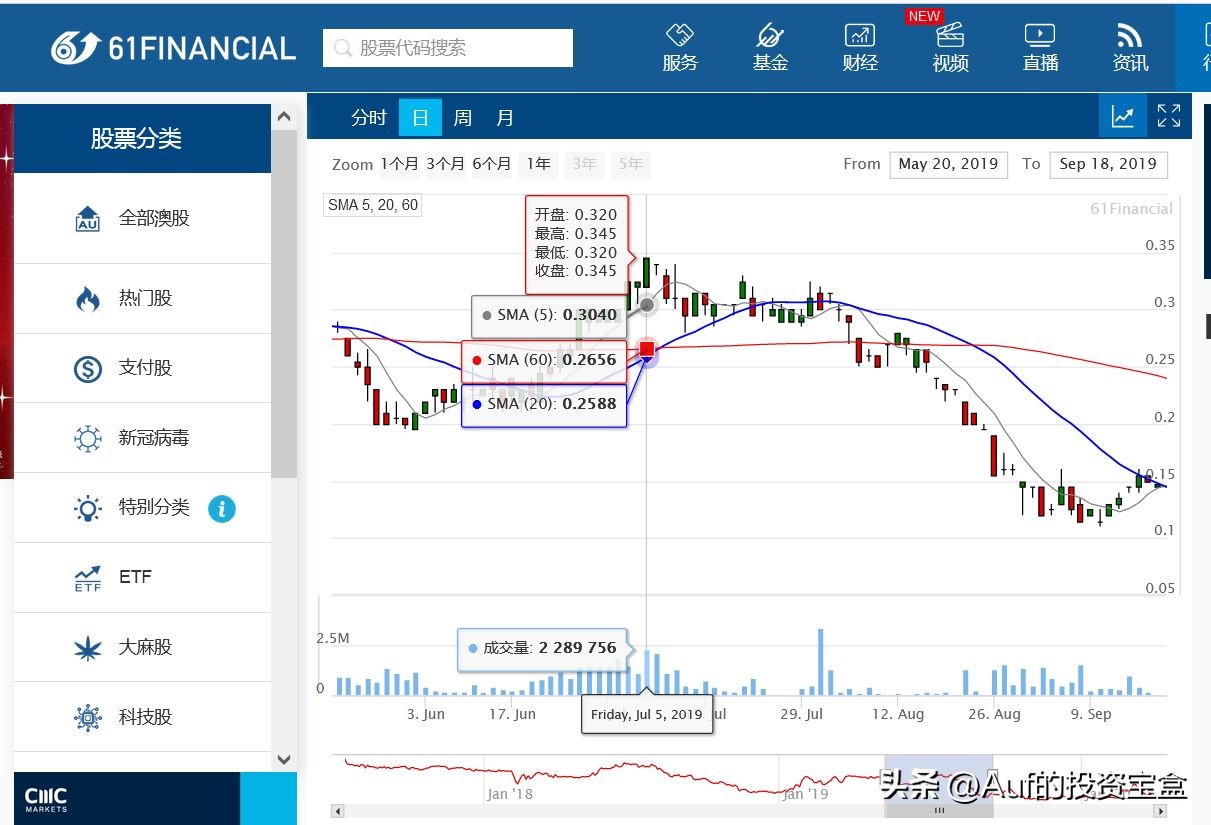Open the 视频 video icon
1211x825 pixels.
pyautogui.click(x=950, y=47)
